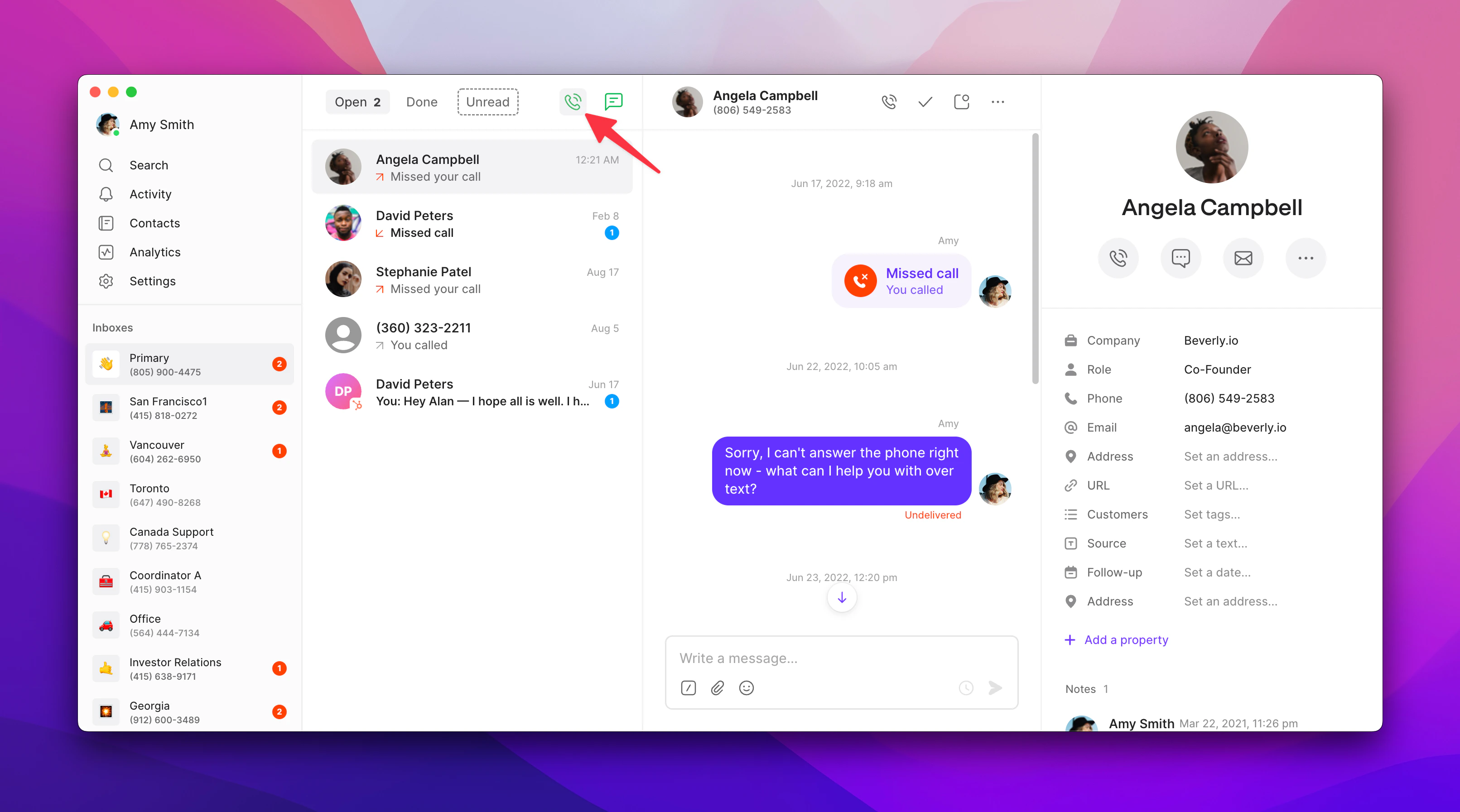Email Angela via the envelope icon

point(1243,258)
